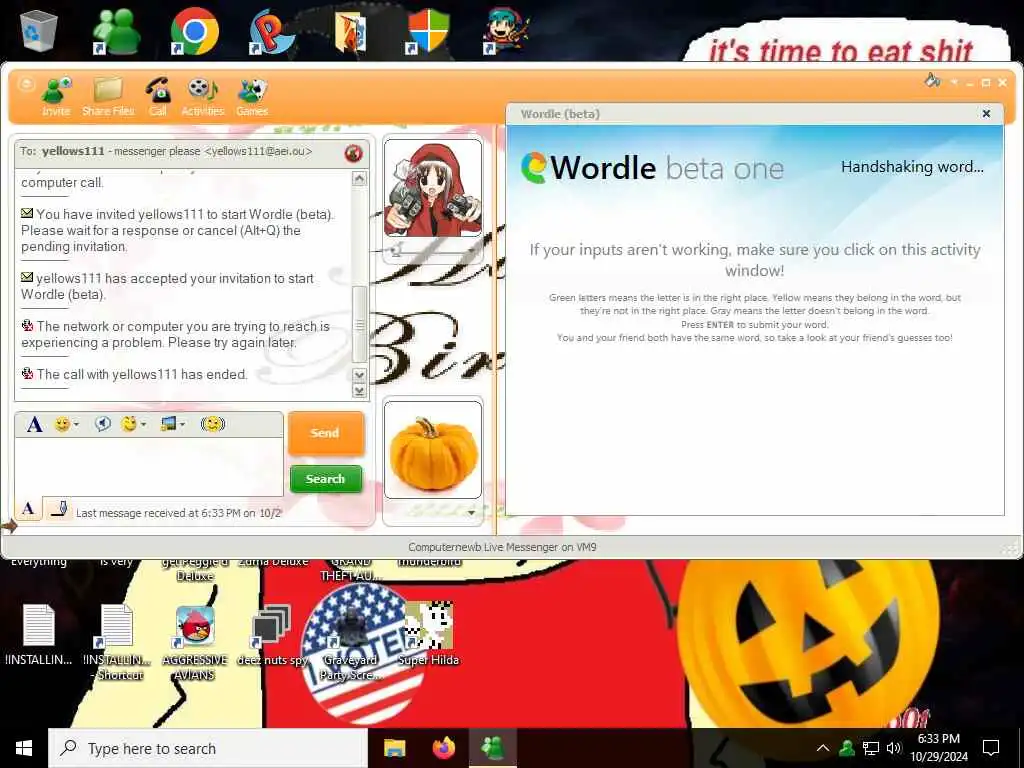Switch to text input mode tab

[28, 509]
